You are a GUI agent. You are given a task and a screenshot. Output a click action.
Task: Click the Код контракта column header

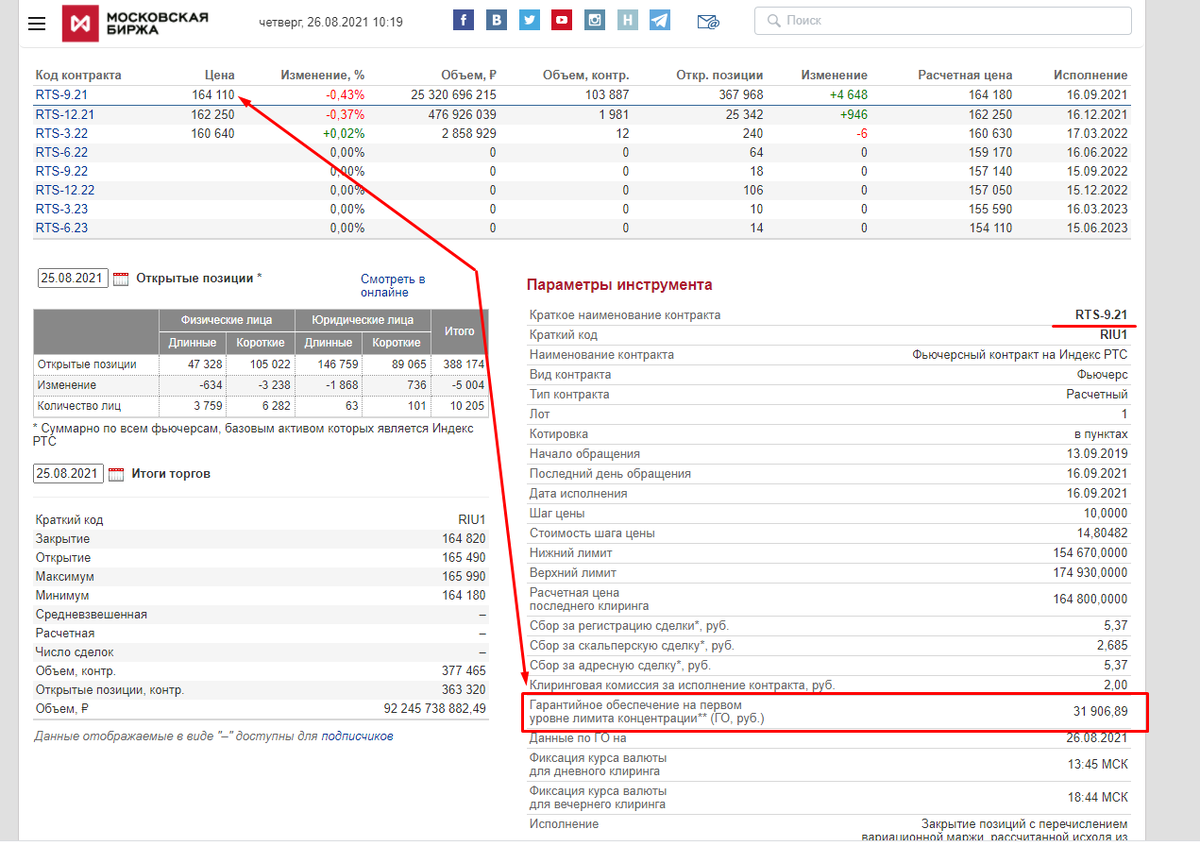pyautogui.click(x=78, y=75)
